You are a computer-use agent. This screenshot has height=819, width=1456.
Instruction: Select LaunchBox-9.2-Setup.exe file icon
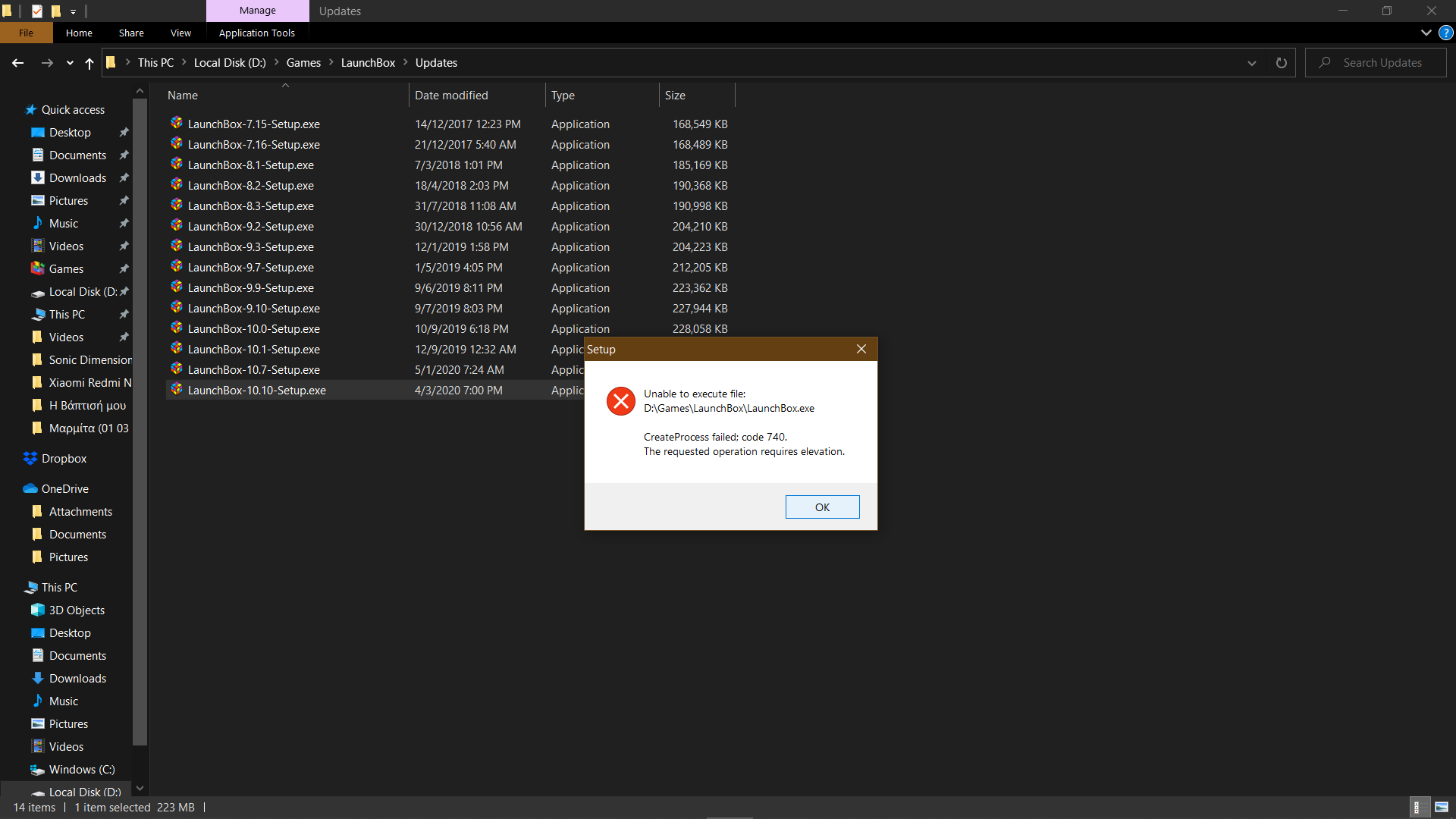point(177,225)
